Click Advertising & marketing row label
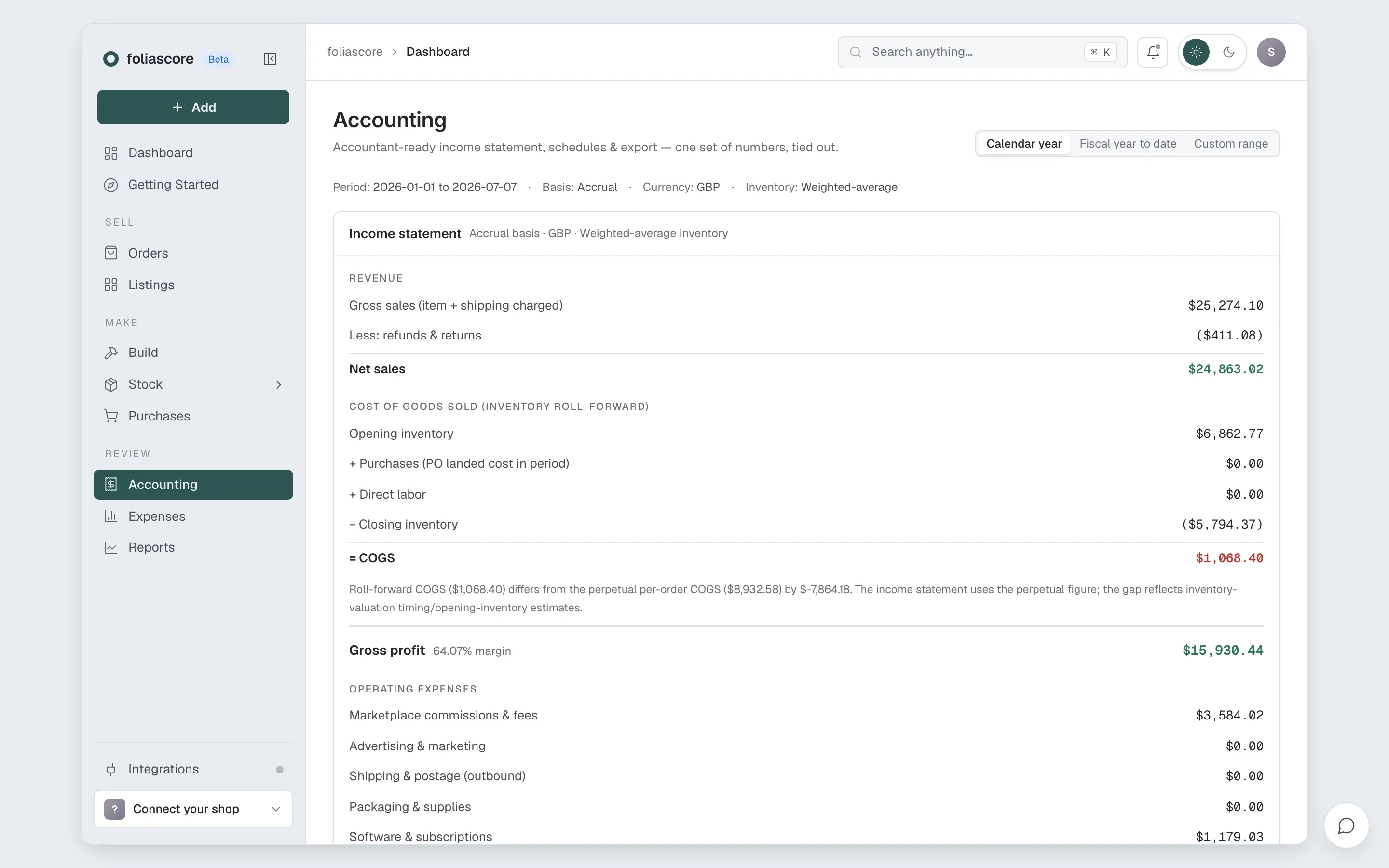The height and width of the screenshot is (868, 1389). click(417, 746)
